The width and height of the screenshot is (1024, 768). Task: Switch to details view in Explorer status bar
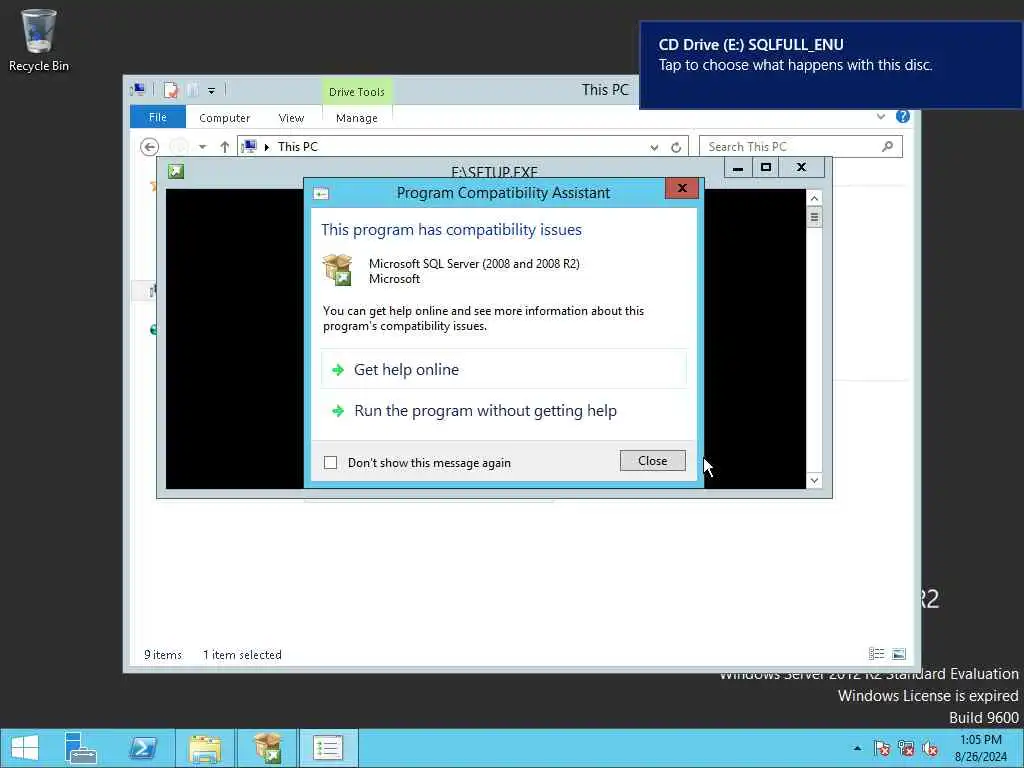[x=876, y=654]
